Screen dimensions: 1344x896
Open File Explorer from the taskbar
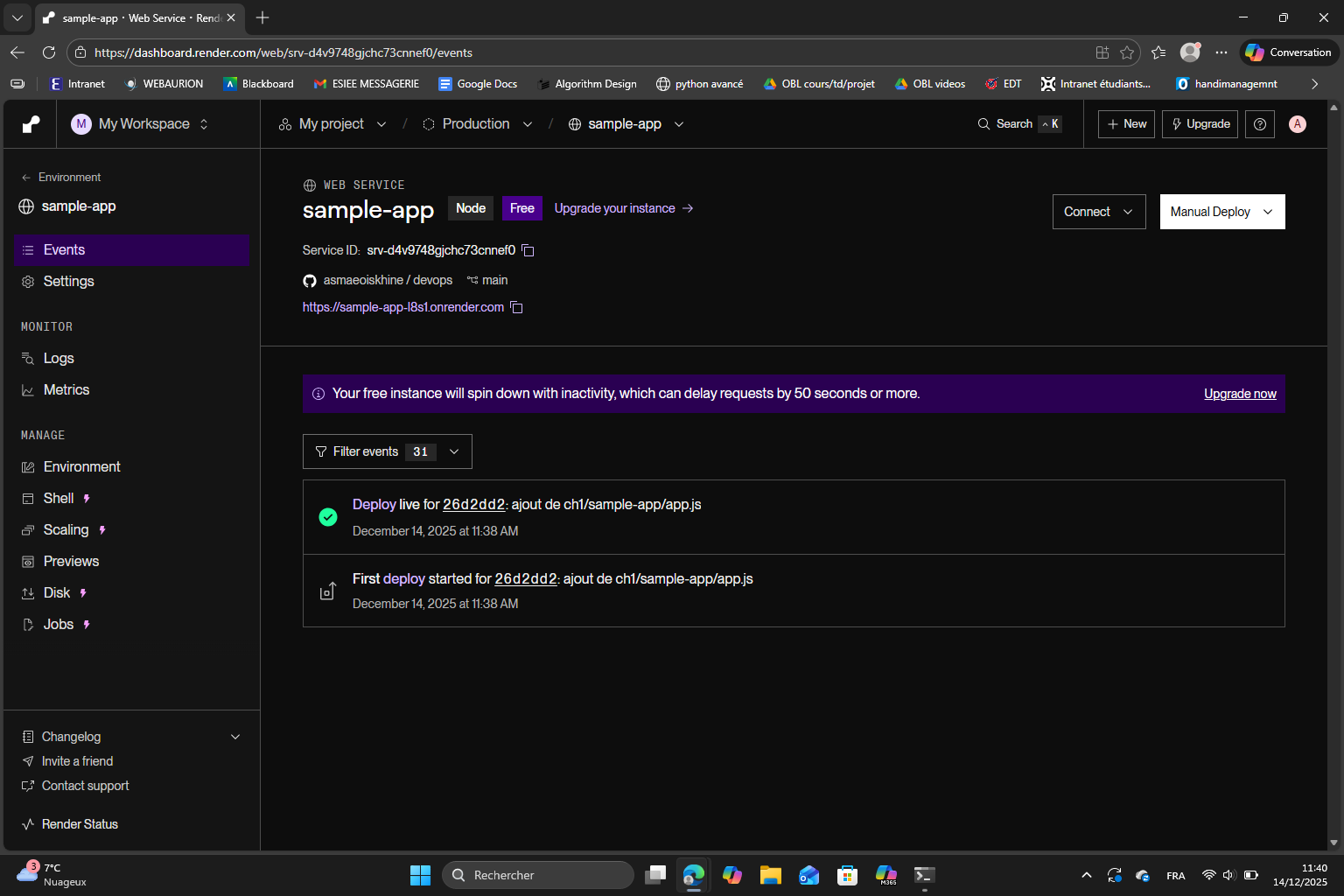770,875
